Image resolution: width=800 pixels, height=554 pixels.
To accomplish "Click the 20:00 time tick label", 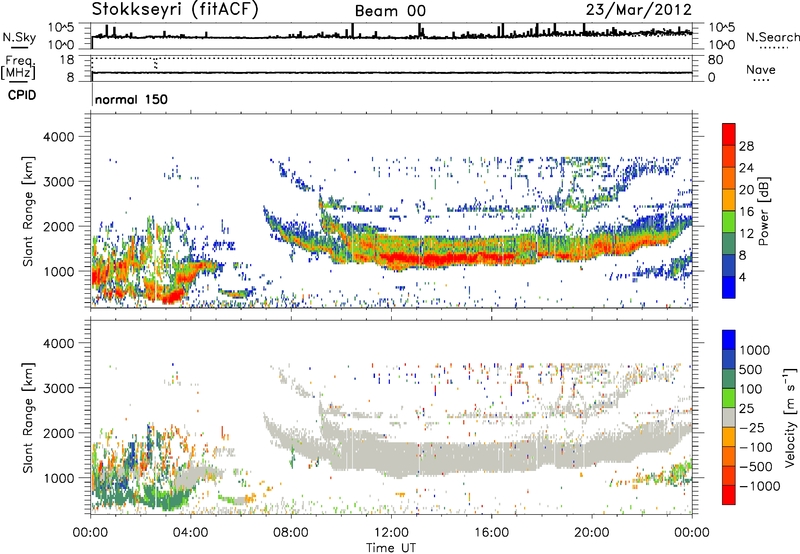I will (592, 533).
